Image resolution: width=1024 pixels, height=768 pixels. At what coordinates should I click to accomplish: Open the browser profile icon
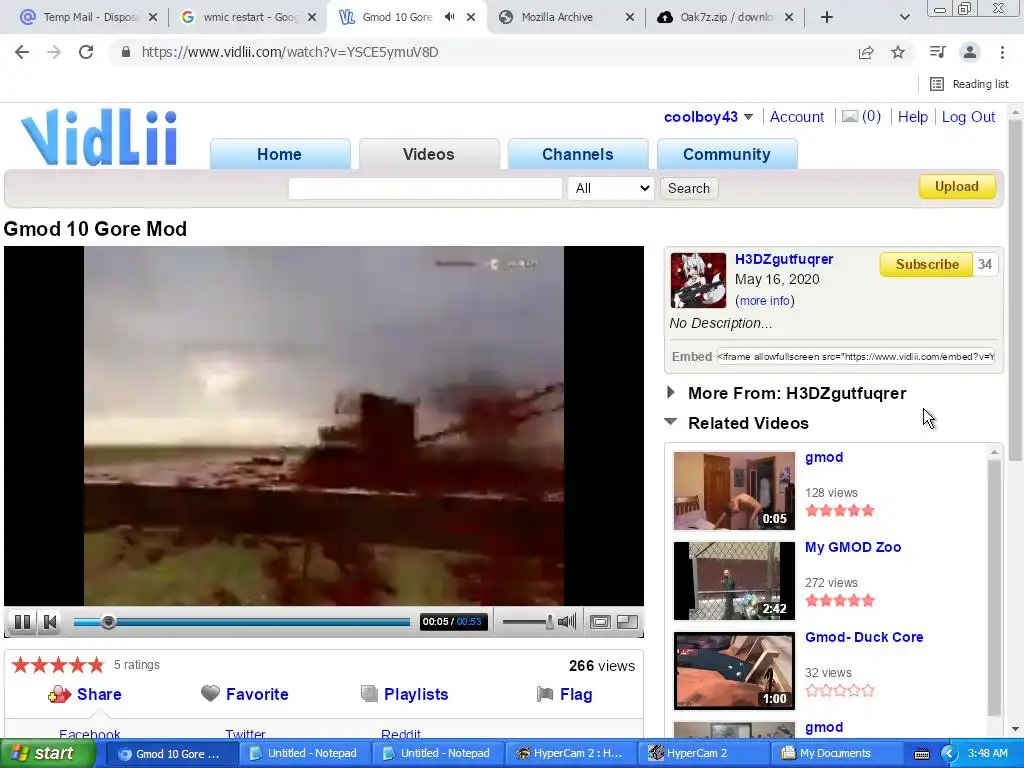pyautogui.click(x=970, y=52)
